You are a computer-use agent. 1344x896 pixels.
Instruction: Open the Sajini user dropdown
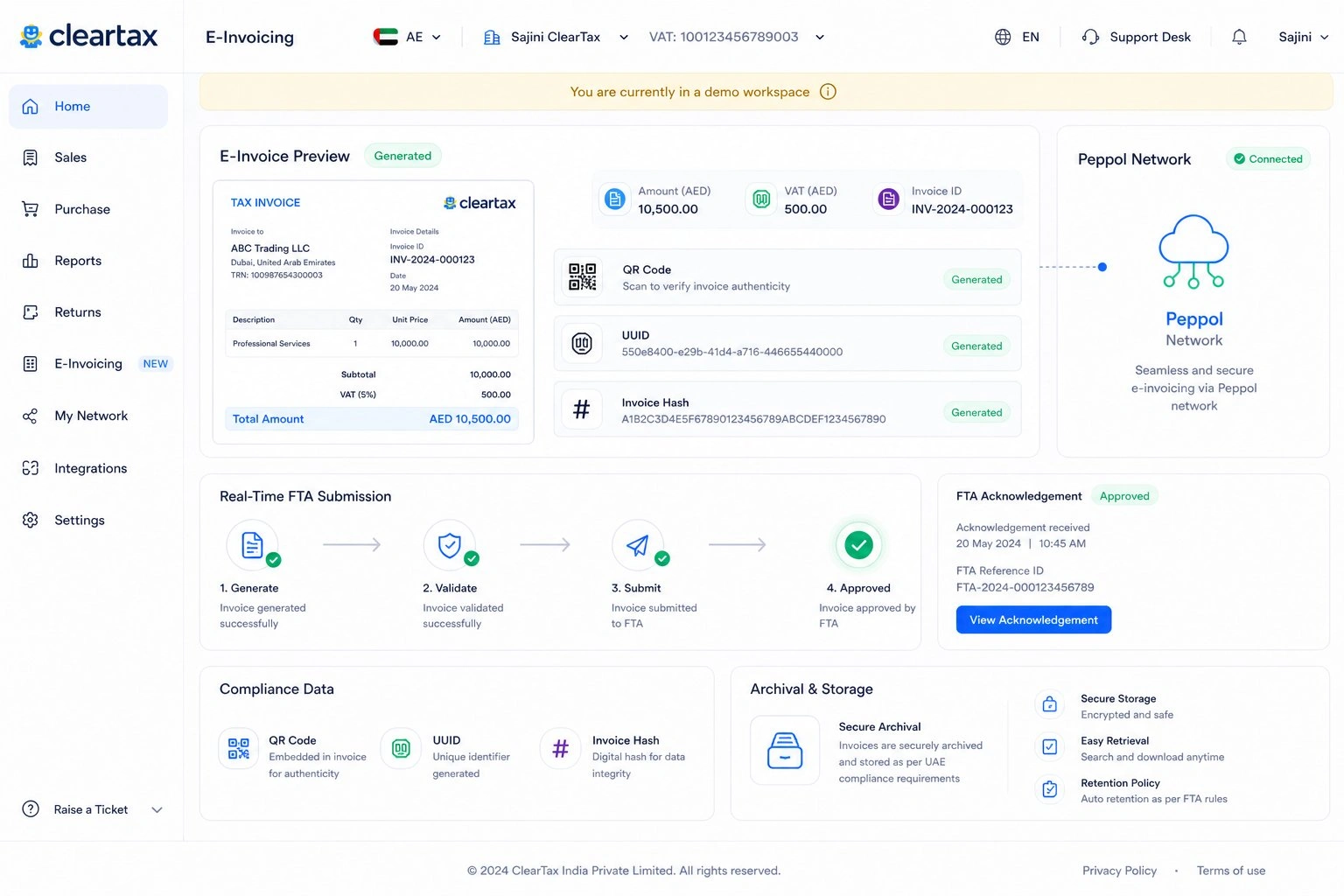[x=1304, y=37]
